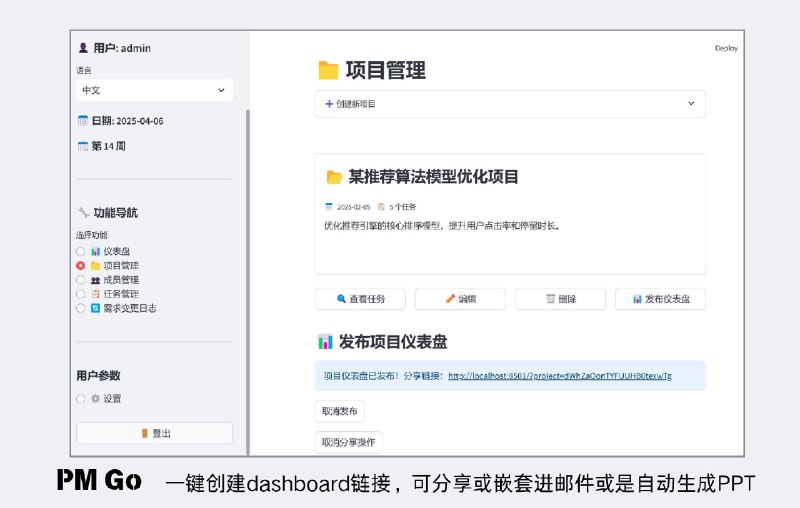
Task: Click the 发布项目仪表盘 heading
Action: [x=393, y=342]
